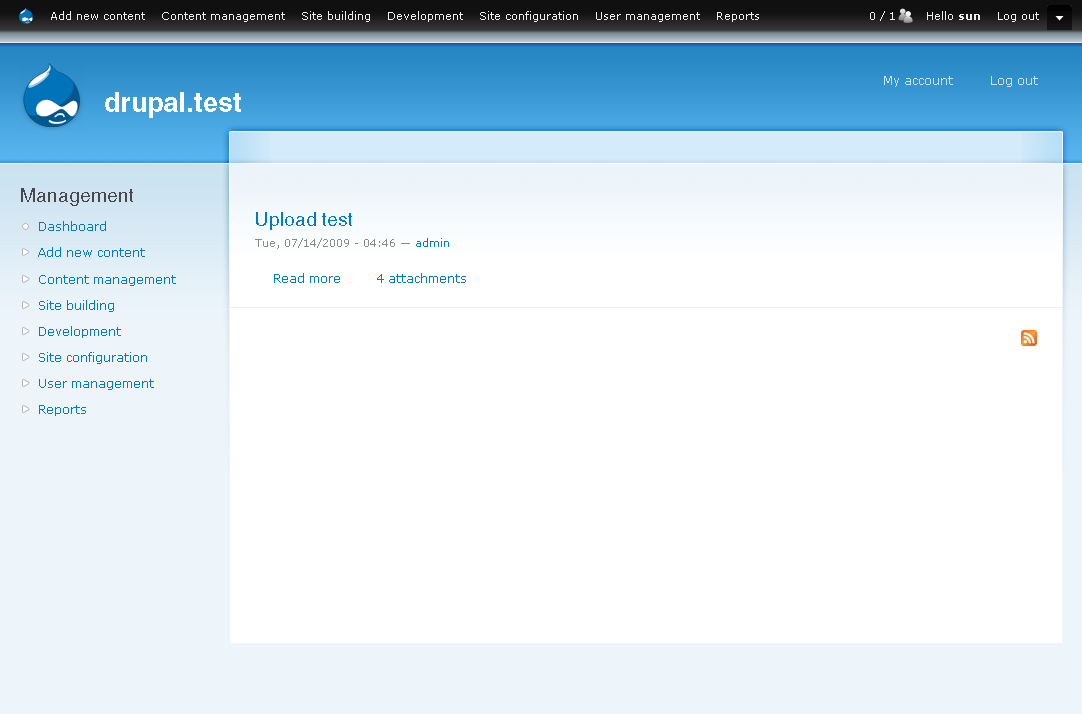Open Development from the top toolbar
Image resolution: width=1082 pixels, height=714 pixels.
(424, 16)
